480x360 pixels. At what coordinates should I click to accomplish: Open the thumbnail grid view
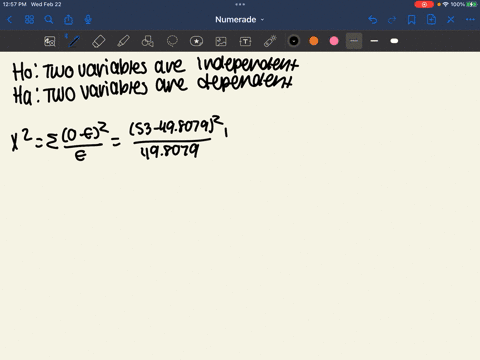pos(29,20)
